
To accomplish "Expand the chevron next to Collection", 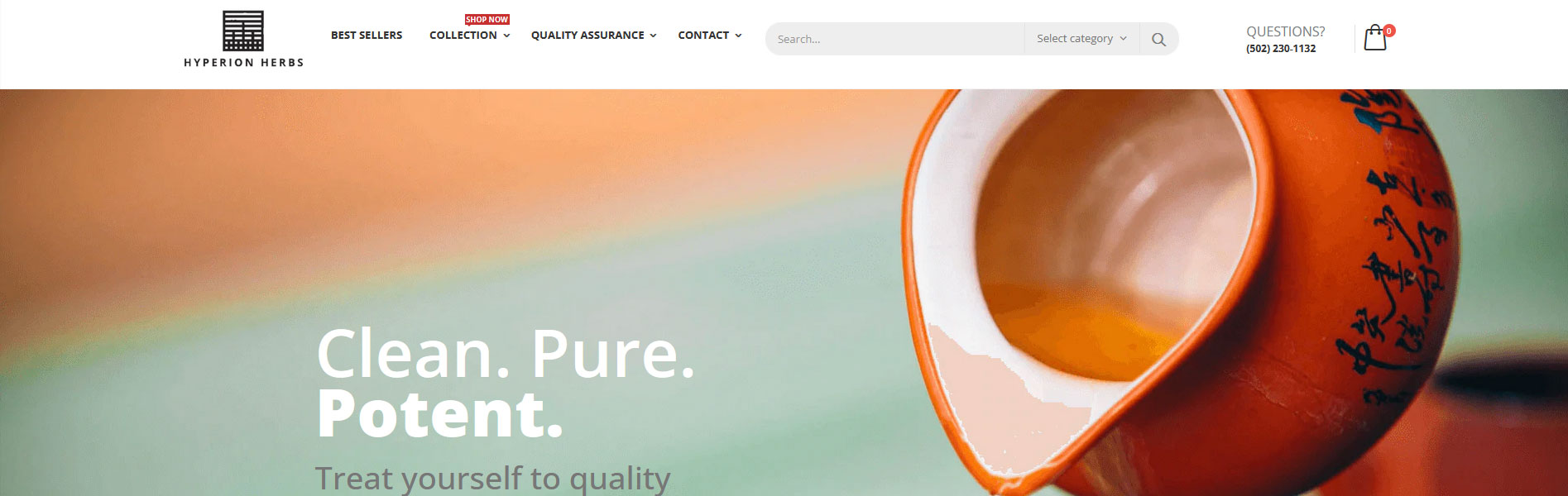I will pyautogui.click(x=506, y=36).
